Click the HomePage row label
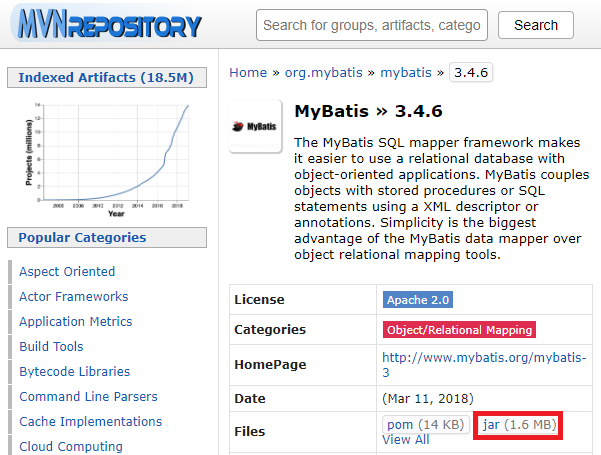 pyautogui.click(x=270, y=365)
